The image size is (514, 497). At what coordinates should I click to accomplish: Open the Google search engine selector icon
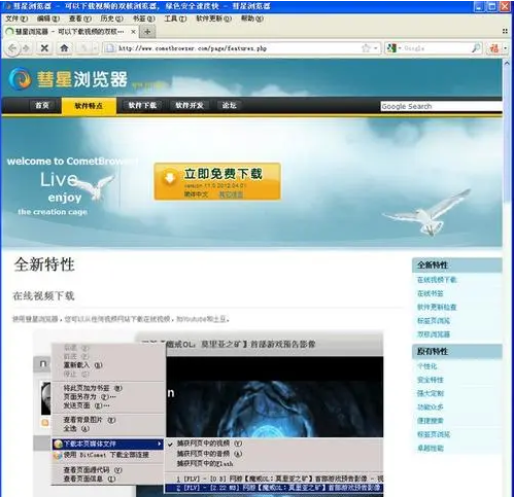[x=391, y=48]
